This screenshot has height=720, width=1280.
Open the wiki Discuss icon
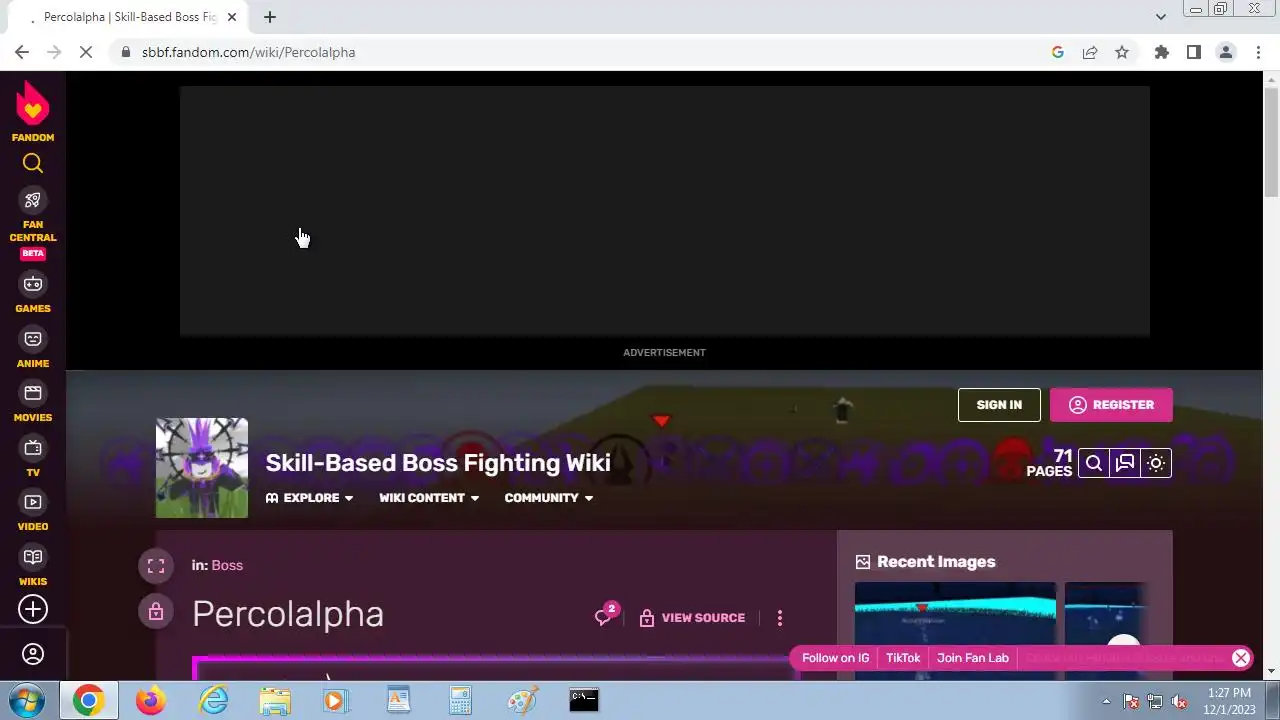pyautogui.click(x=1125, y=463)
